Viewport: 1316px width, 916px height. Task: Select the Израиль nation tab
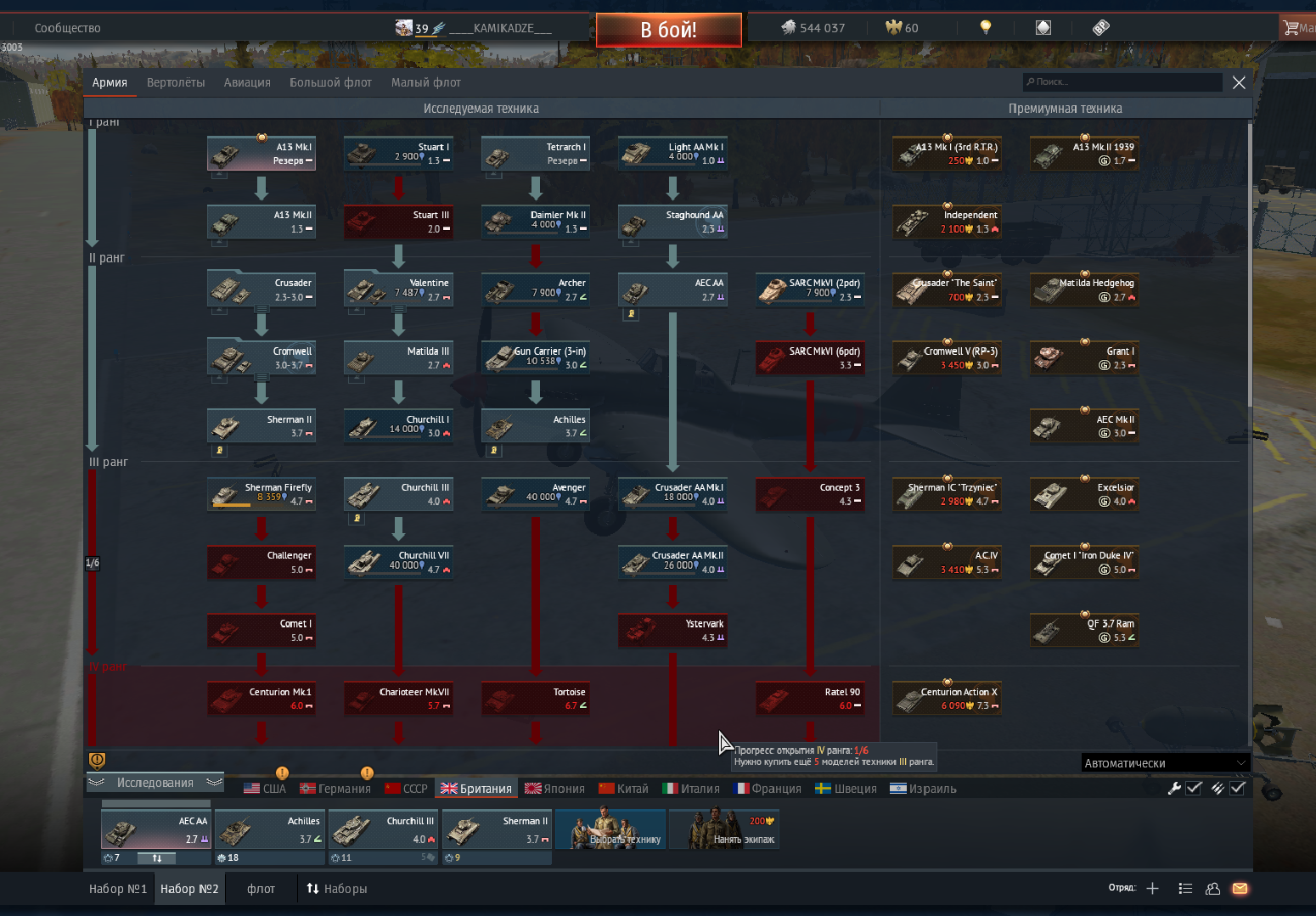[x=923, y=789]
